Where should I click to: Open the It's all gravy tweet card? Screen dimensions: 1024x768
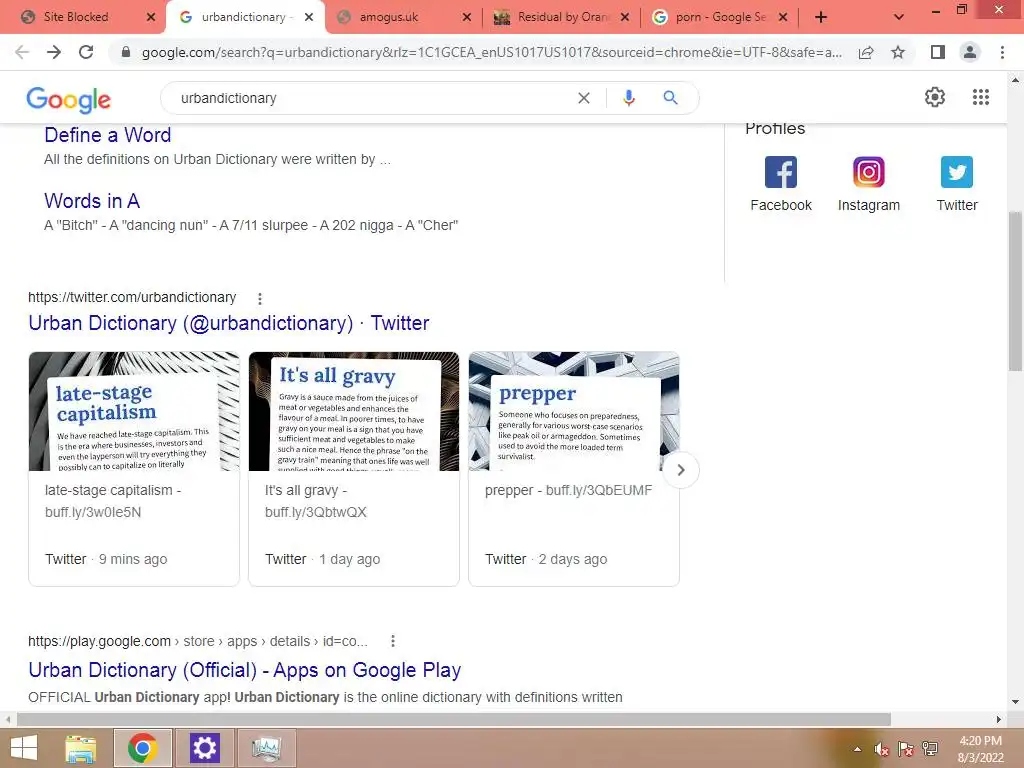point(354,469)
